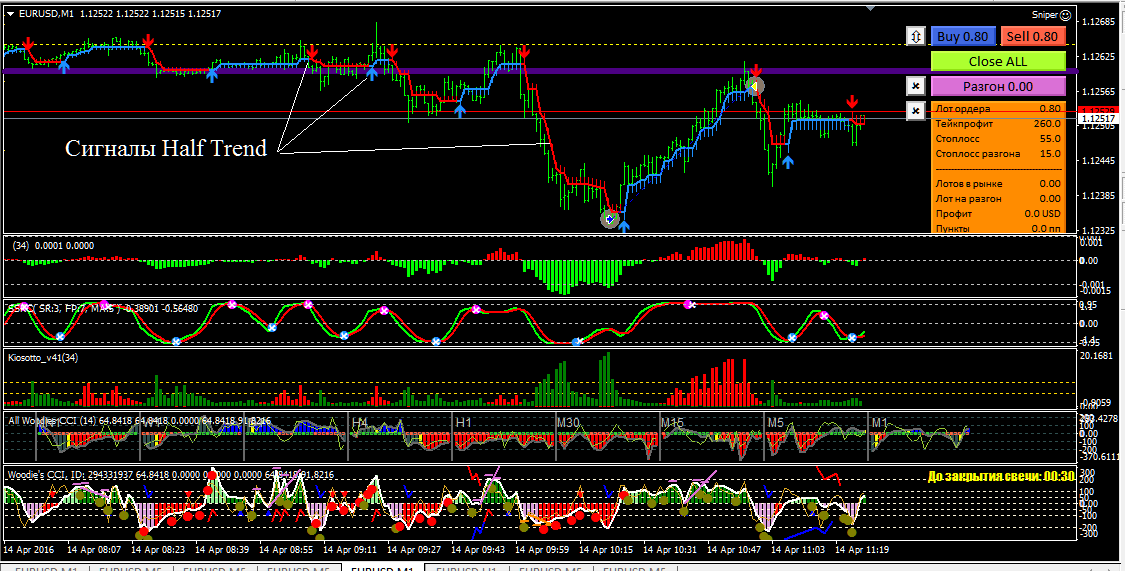
Task: Click the M15 label in All Woodies CCI
Action: (674, 423)
